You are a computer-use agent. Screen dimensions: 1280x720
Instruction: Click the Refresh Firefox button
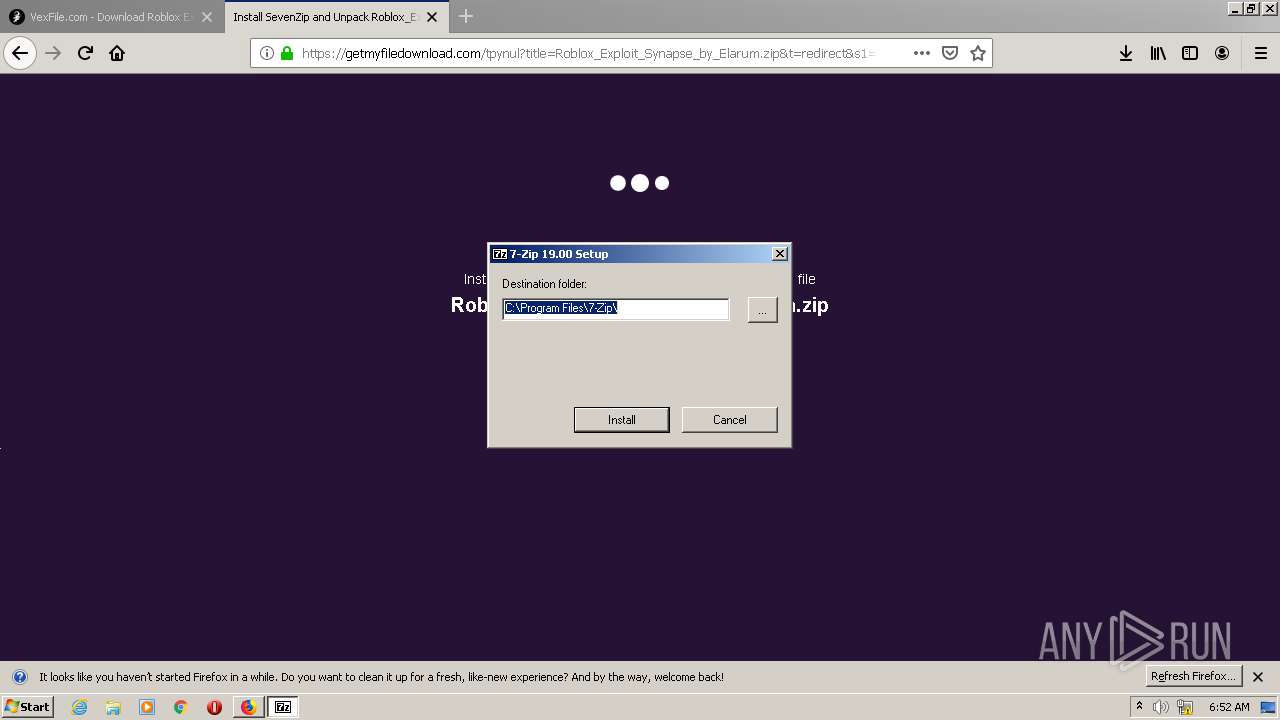(1195, 676)
